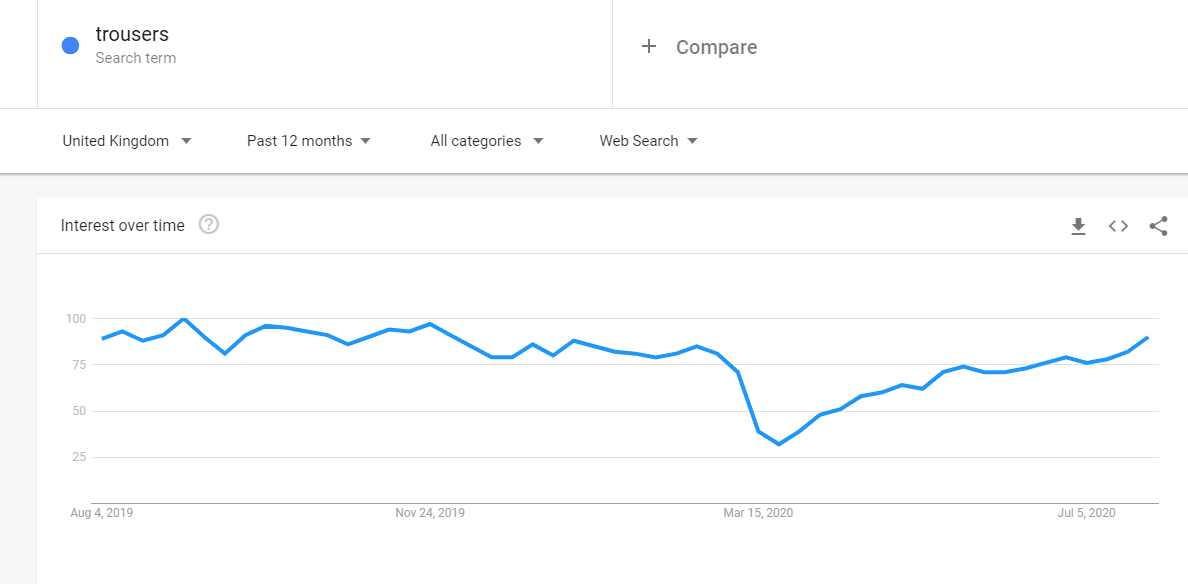Screen dimensions: 1188x584
Task: Open the Web Search type dropdown
Action: tap(649, 141)
